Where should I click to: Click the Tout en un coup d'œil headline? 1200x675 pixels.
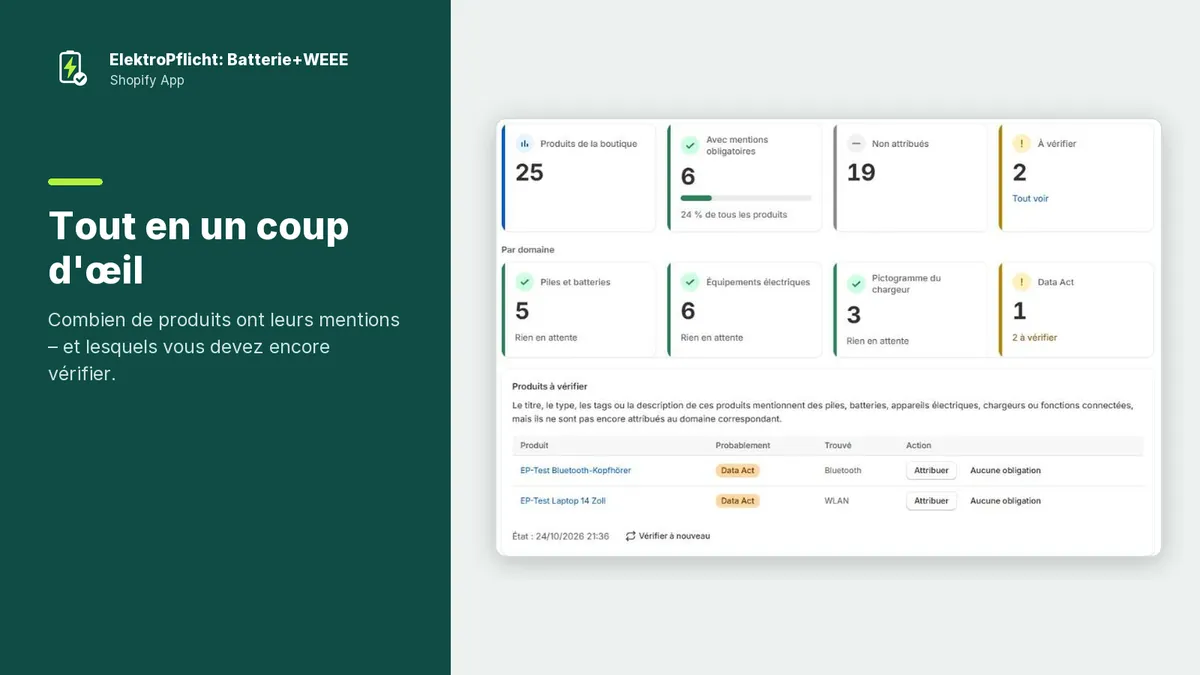coord(199,247)
